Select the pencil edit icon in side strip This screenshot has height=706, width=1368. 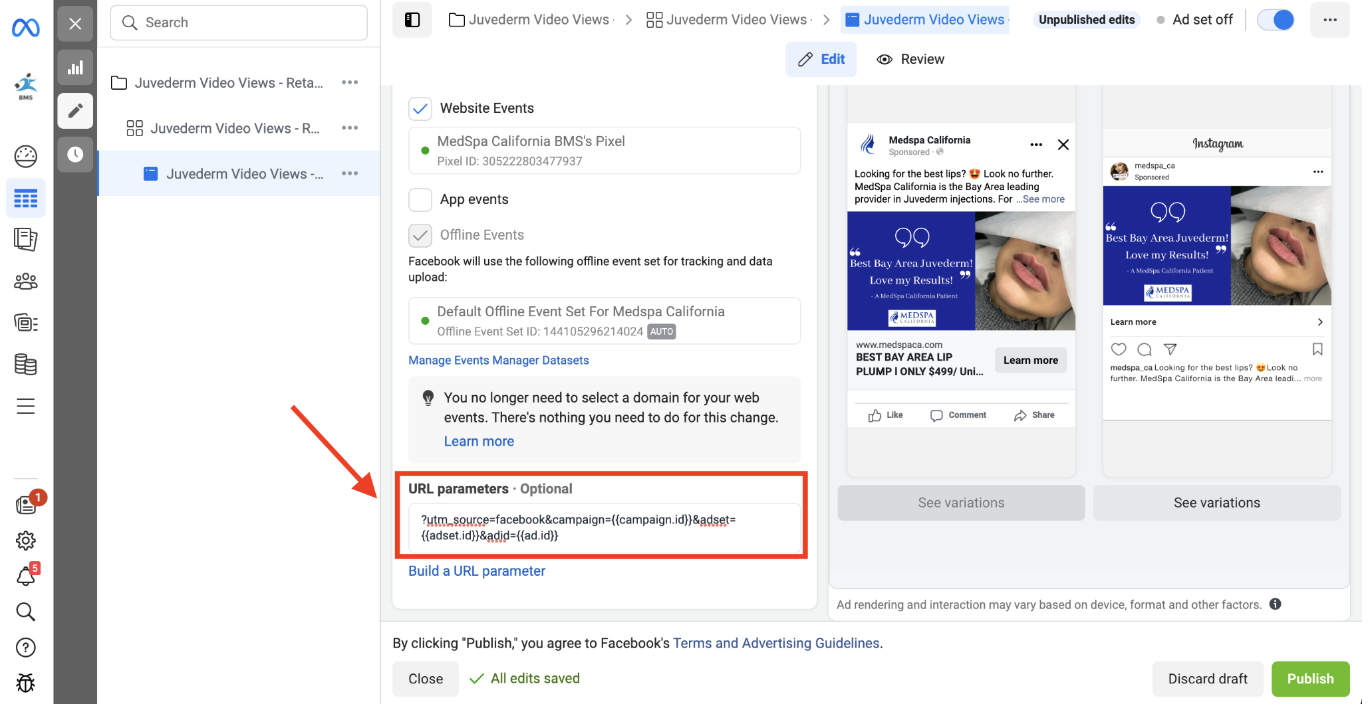pyautogui.click(x=75, y=111)
